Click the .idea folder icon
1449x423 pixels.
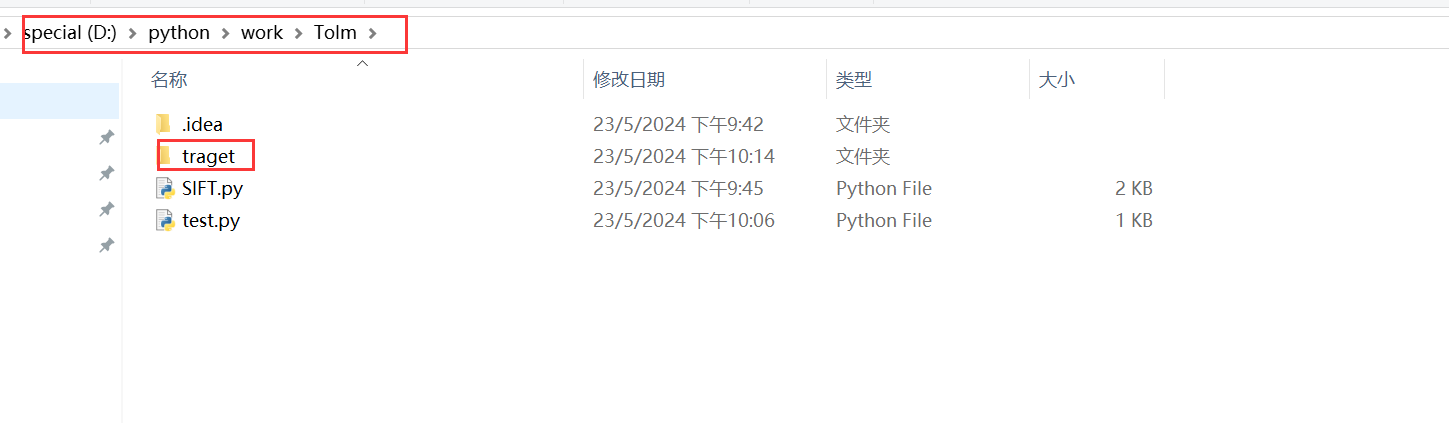[x=164, y=124]
